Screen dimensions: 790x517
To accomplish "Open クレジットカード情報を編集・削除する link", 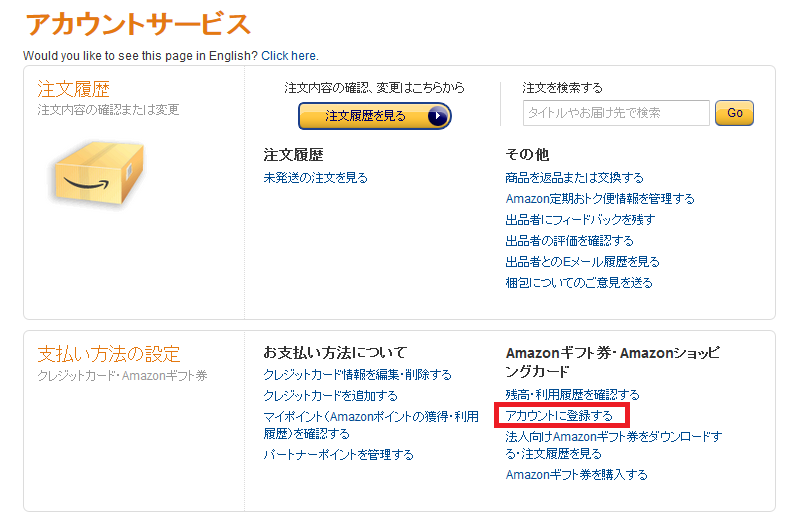I will pos(357,375).
